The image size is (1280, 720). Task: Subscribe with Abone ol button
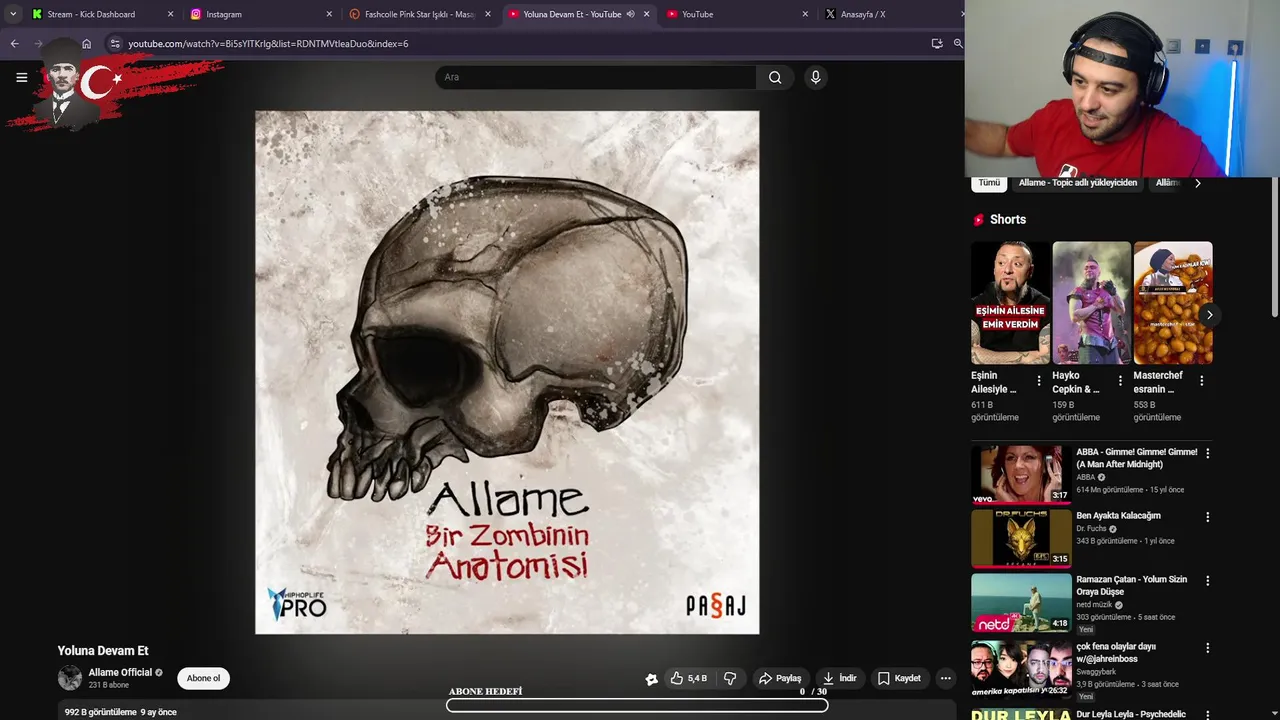(x=203, y=678)
